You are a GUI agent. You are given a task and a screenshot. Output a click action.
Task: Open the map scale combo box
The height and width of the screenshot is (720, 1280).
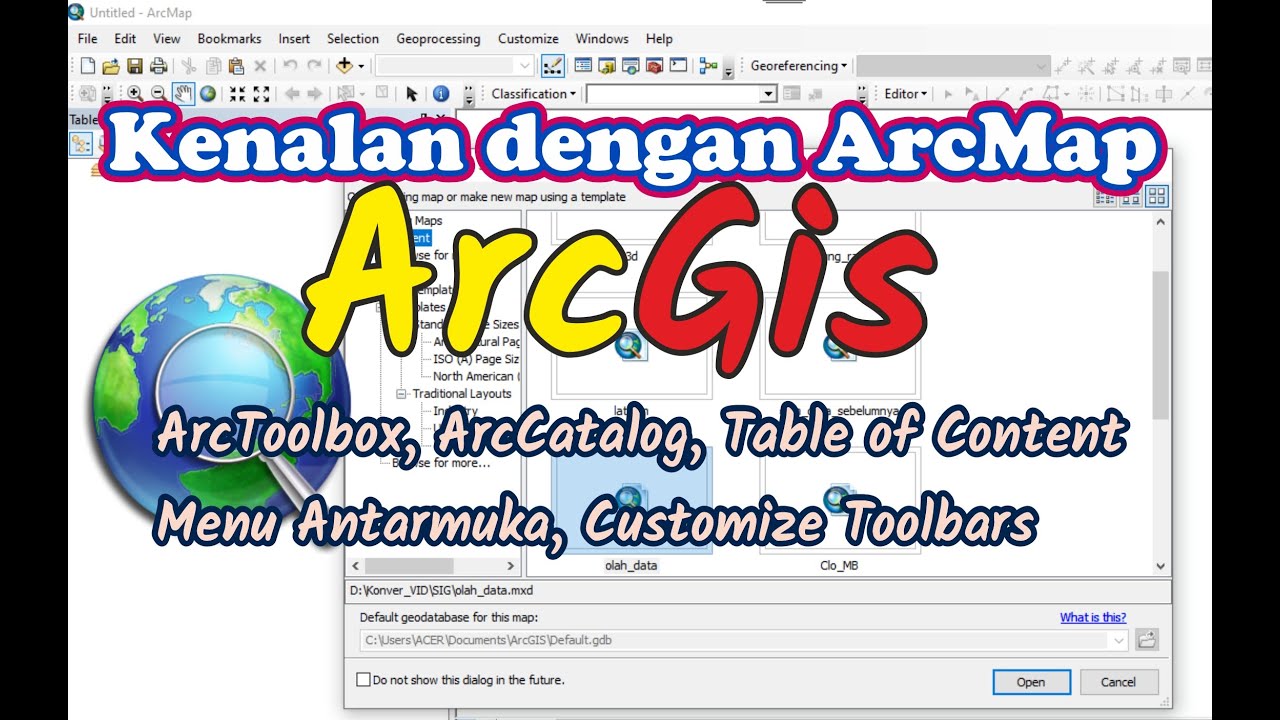coord(455,66)
